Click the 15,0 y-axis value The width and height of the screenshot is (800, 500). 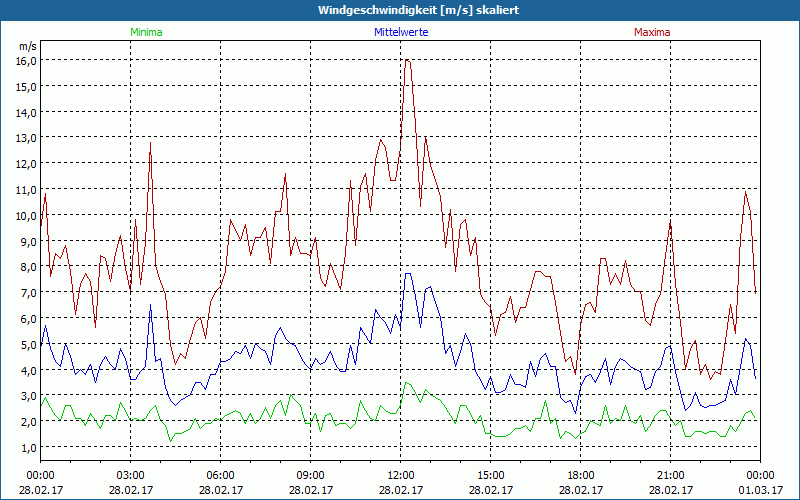[27, 86]
